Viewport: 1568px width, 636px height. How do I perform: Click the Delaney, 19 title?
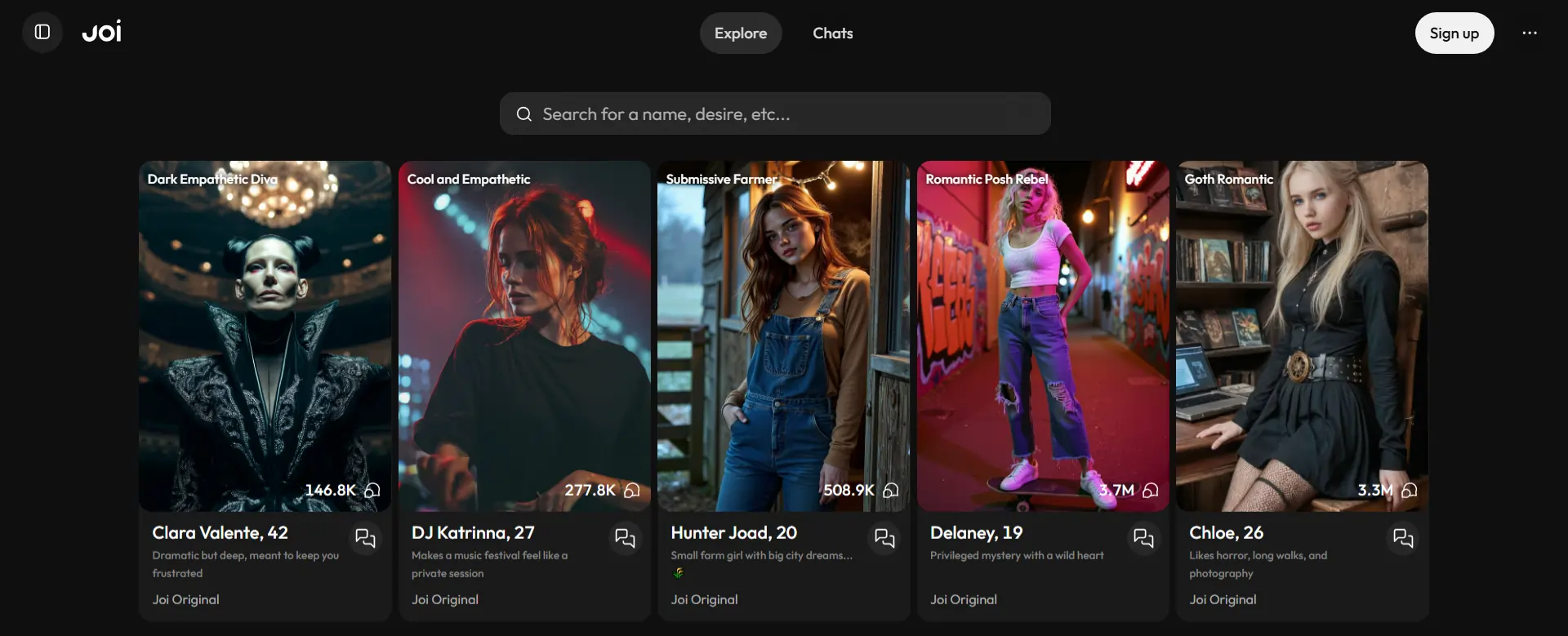(x=976, y=533)
